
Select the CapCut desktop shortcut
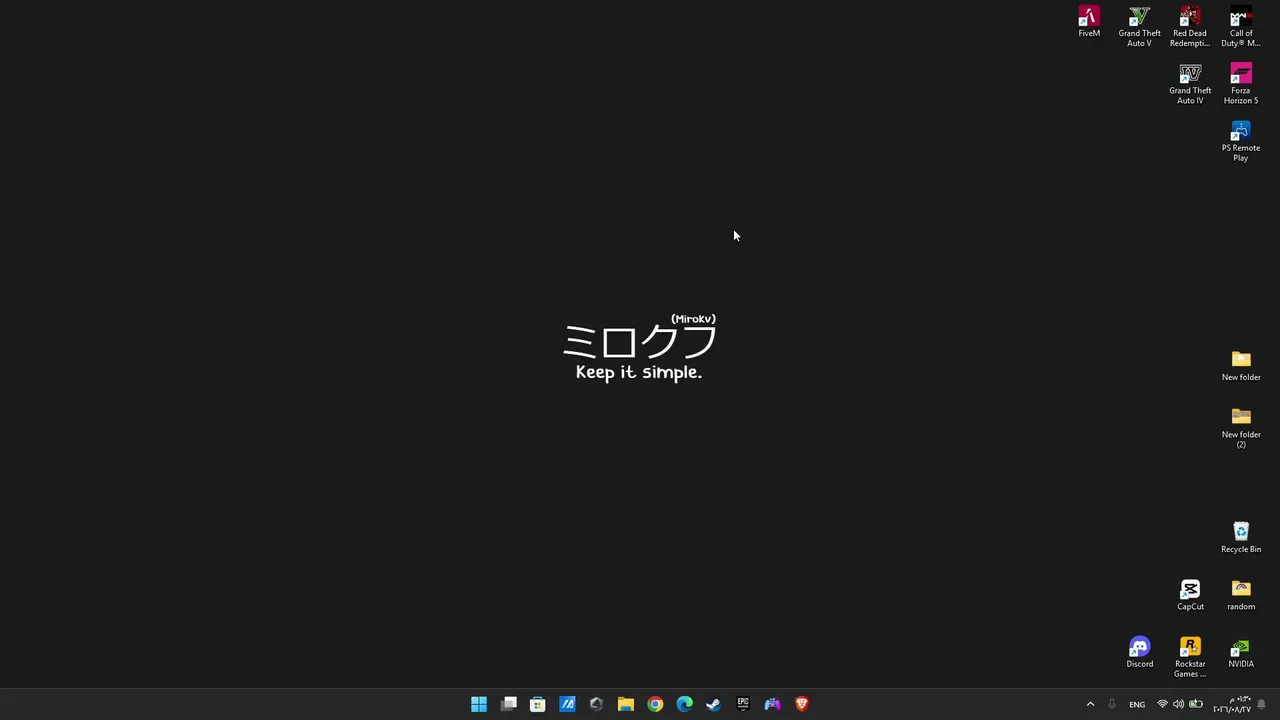tap(1190, 595)
